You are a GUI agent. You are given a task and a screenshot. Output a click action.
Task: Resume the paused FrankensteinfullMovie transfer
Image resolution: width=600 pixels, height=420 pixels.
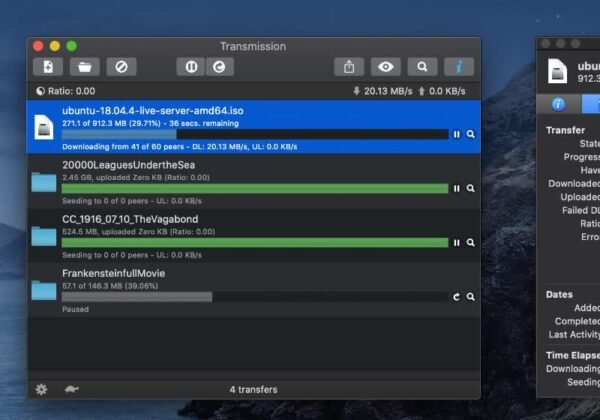pyautogui.click(x=457, y=297)
